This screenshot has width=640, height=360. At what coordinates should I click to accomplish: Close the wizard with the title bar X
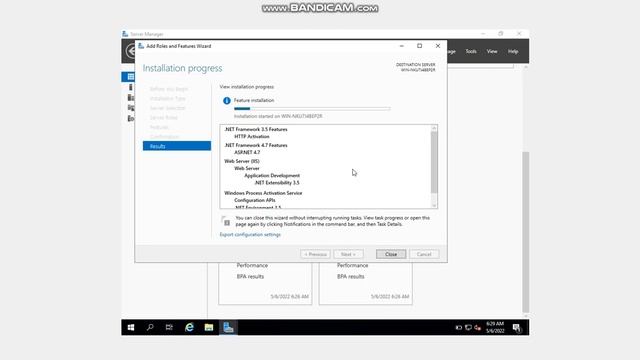pyautogui.click(x=438, y=46)
